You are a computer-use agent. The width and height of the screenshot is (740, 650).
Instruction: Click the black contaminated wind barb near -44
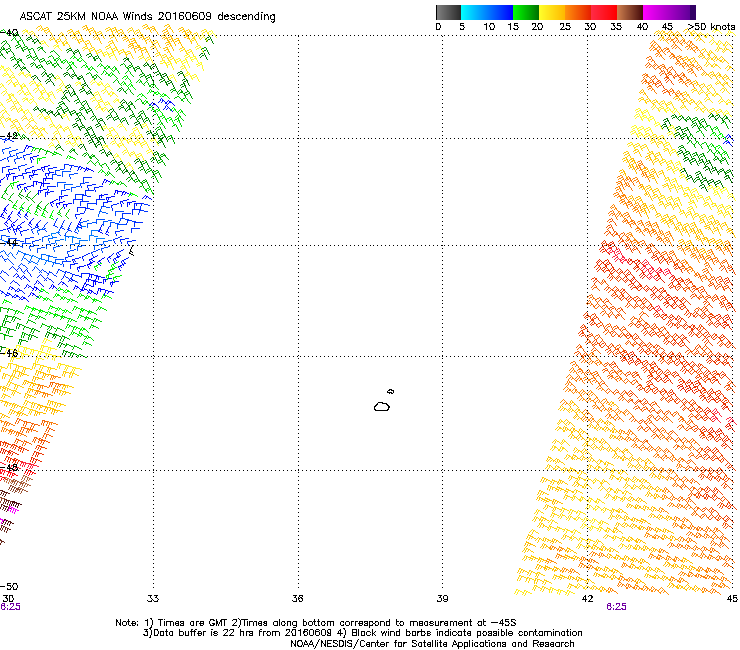click(132, 251)
